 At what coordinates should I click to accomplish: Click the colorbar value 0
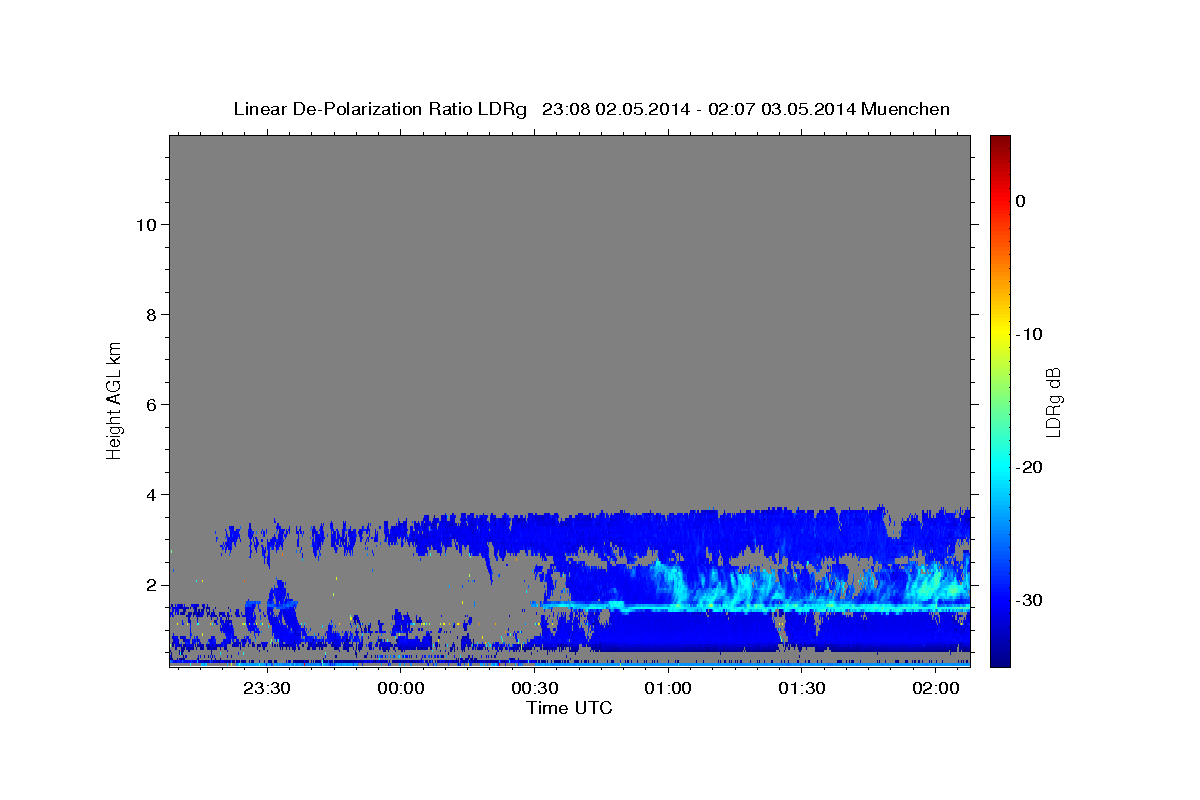coord(1021,201)
